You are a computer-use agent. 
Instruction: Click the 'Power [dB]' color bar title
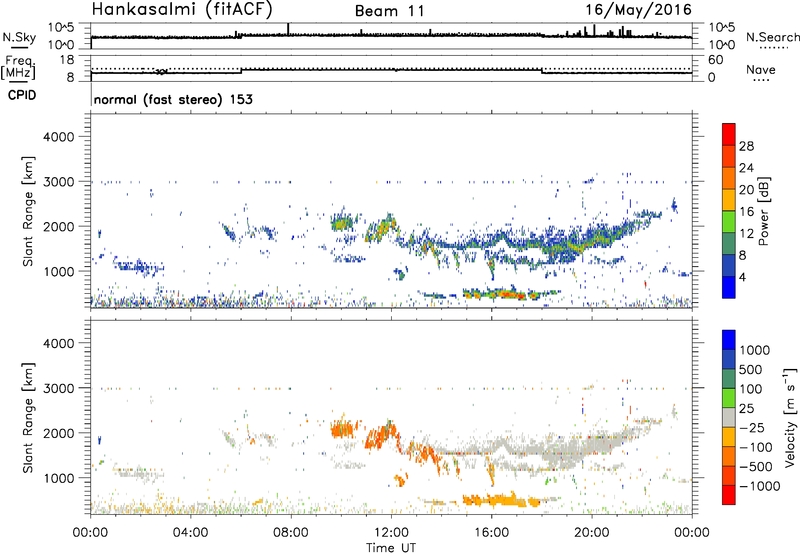coord(763,211)
